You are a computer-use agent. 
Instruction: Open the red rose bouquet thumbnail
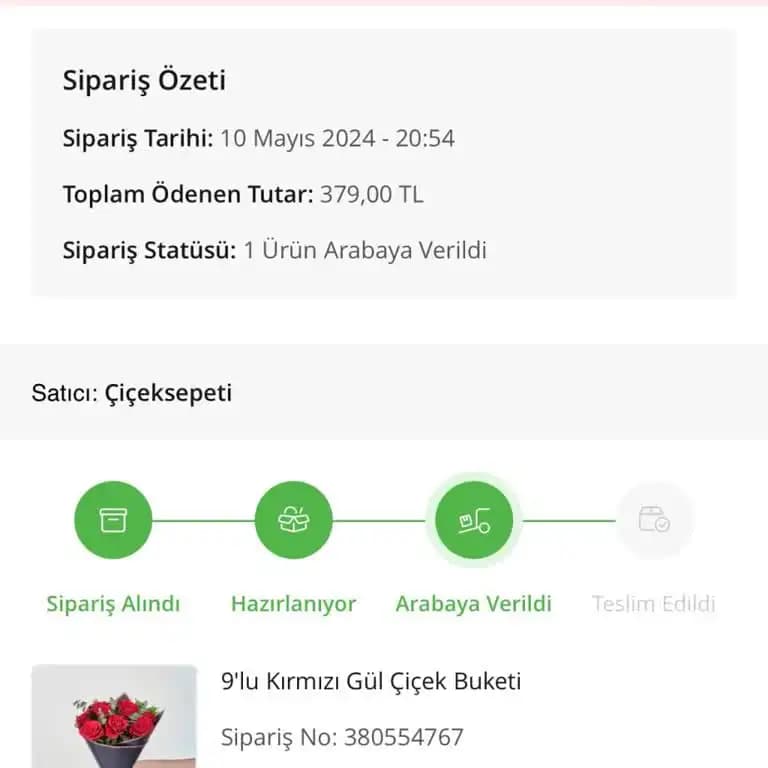pos(114,718)
